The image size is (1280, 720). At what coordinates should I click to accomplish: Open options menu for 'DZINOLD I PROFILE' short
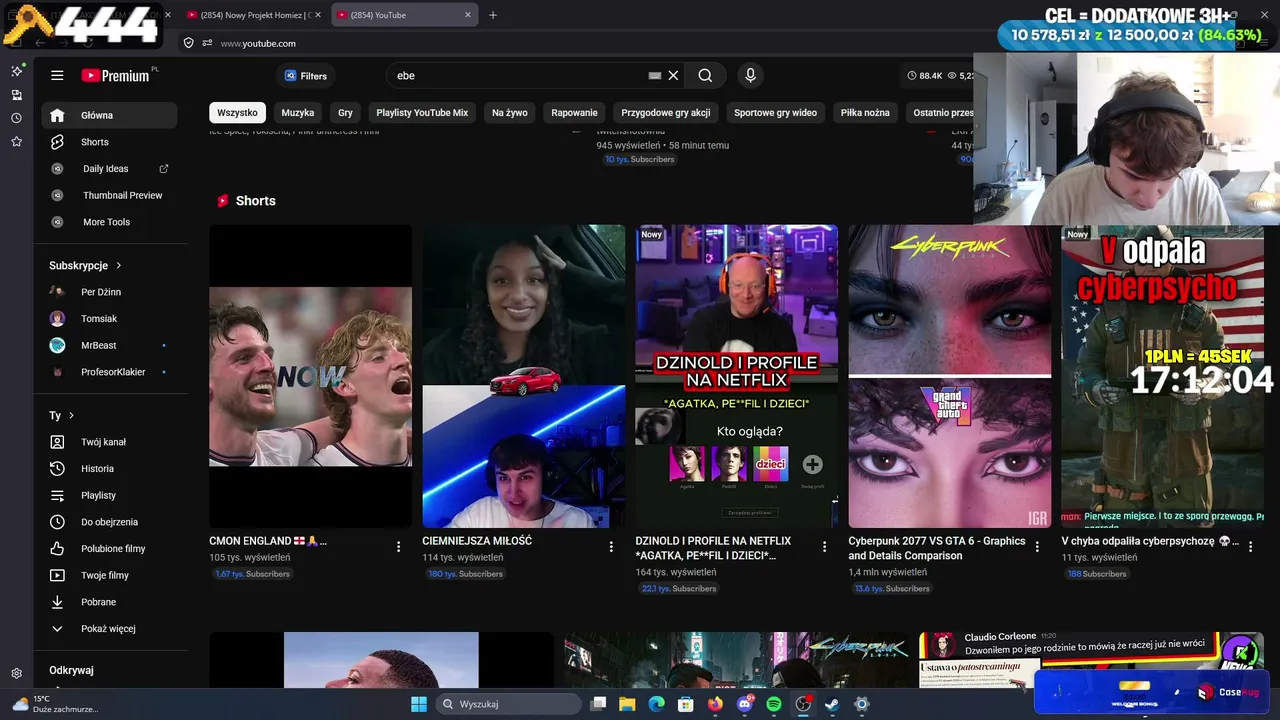(x=824, y=547)
